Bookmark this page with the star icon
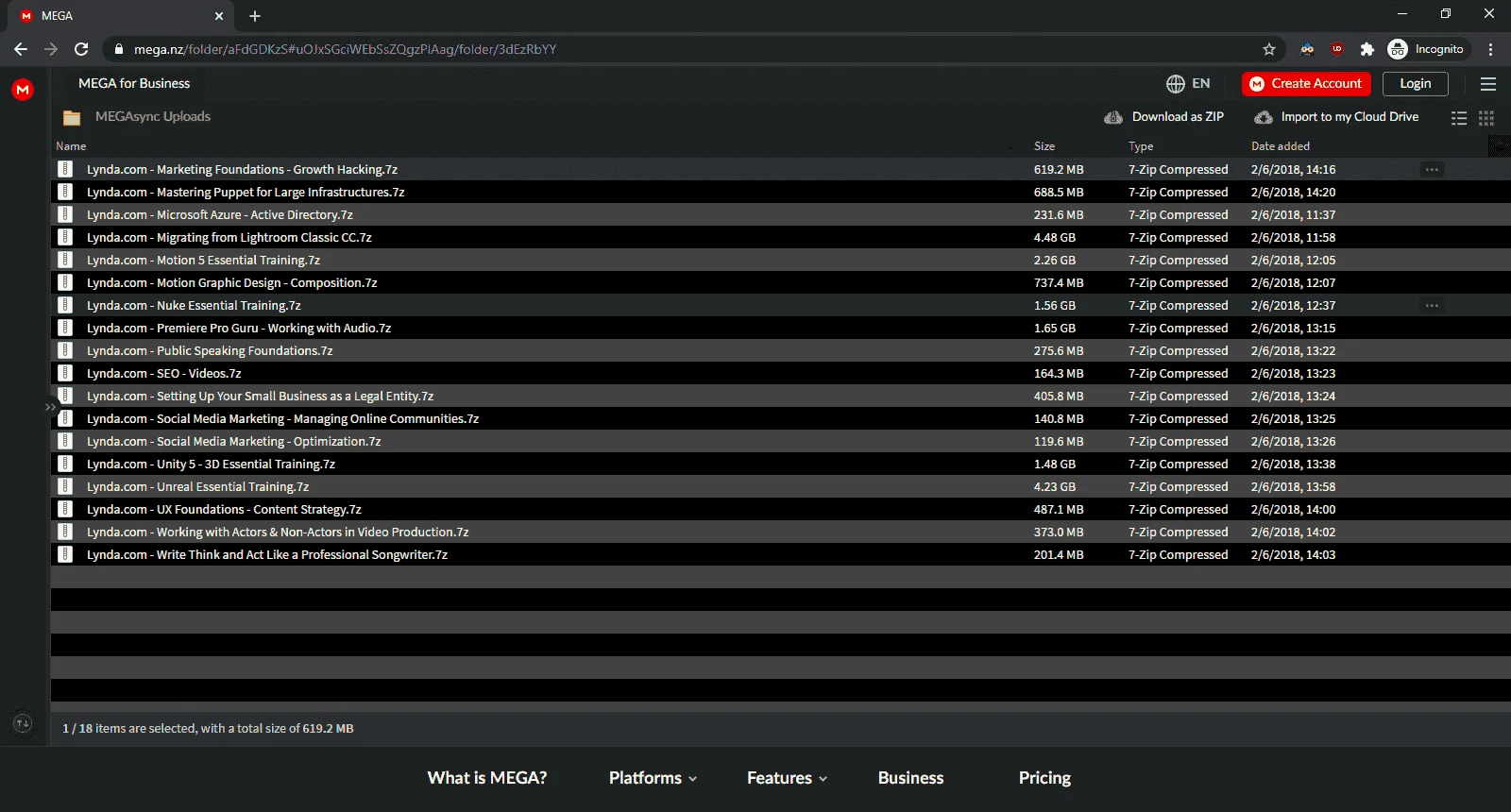The height and width of the screenshot is (812, 1511). [x=1269, y=49]
